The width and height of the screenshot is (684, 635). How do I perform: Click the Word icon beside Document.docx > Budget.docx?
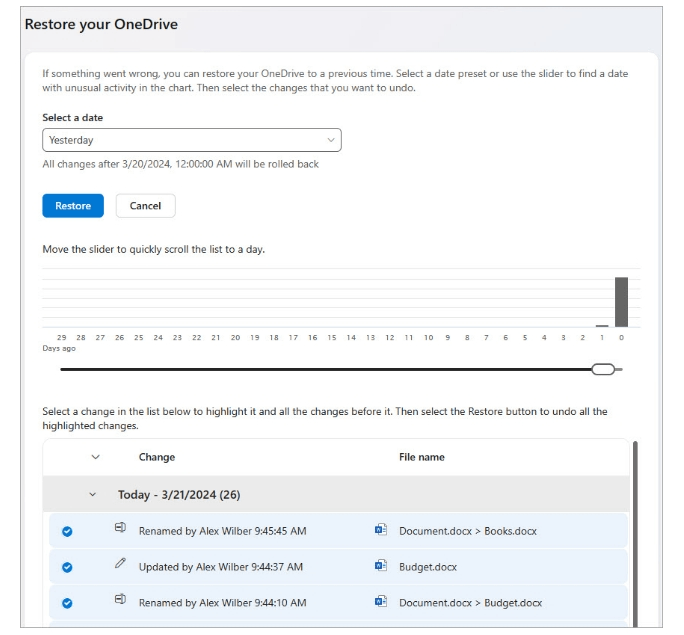tap(381, 601)
